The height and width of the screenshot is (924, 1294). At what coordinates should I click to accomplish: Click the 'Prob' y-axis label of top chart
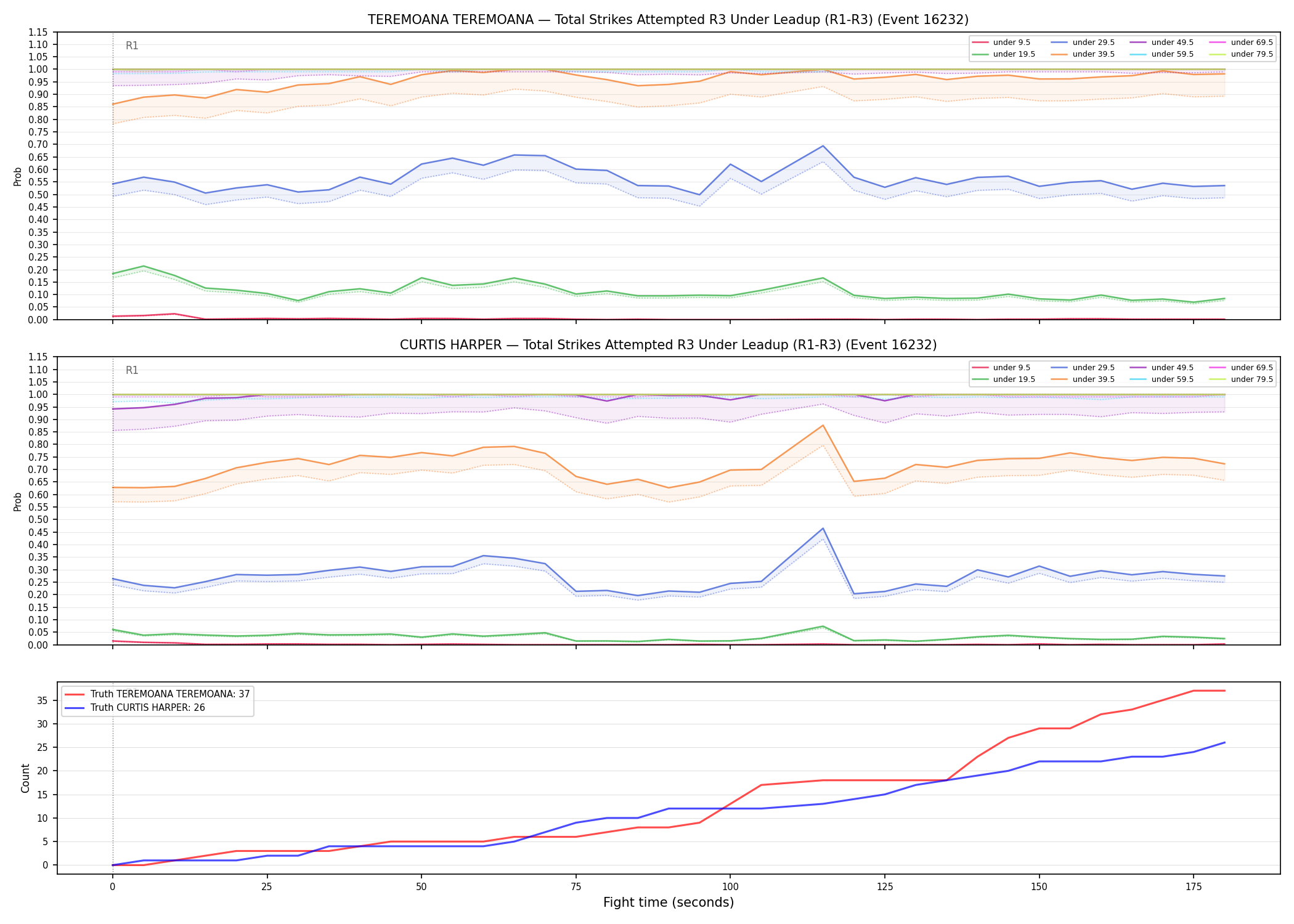(x=18, y=176)
